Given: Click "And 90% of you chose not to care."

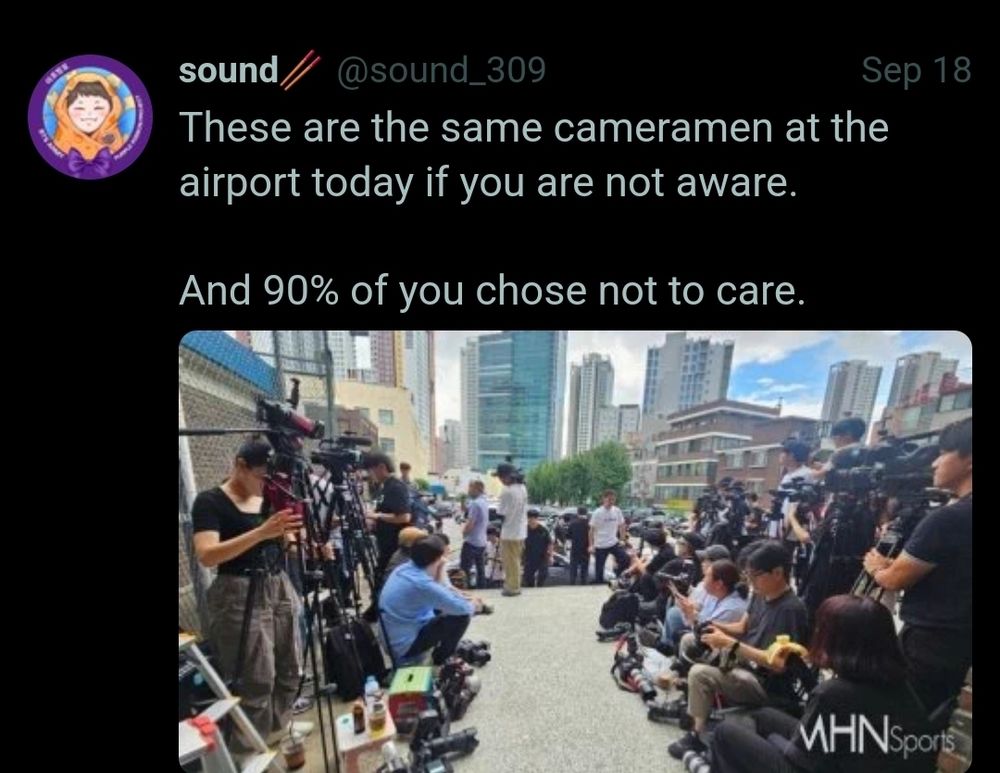Looking at the screenshot, I should [x=492, y=291].
